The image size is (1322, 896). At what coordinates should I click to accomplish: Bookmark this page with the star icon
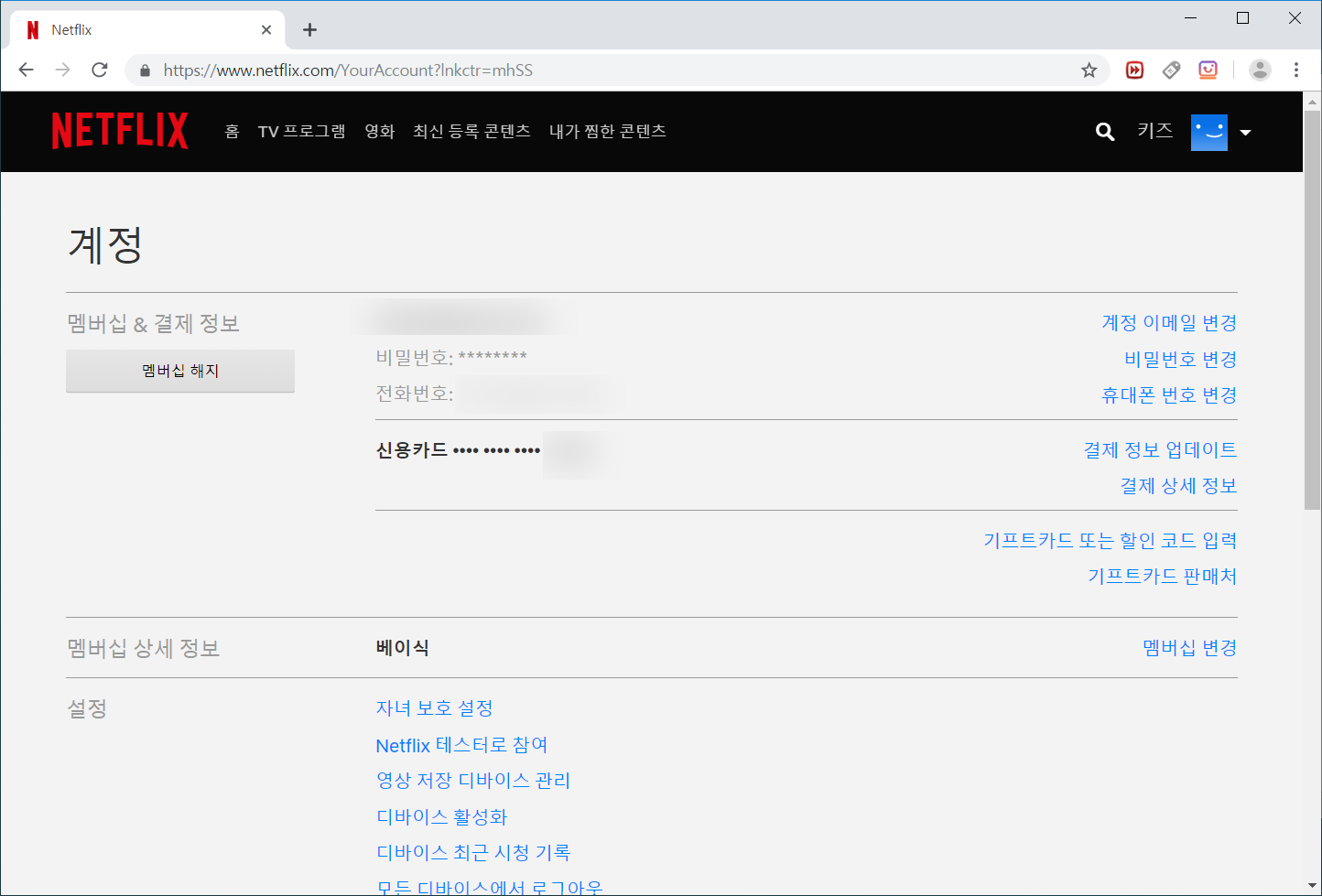pos(1089,70)
